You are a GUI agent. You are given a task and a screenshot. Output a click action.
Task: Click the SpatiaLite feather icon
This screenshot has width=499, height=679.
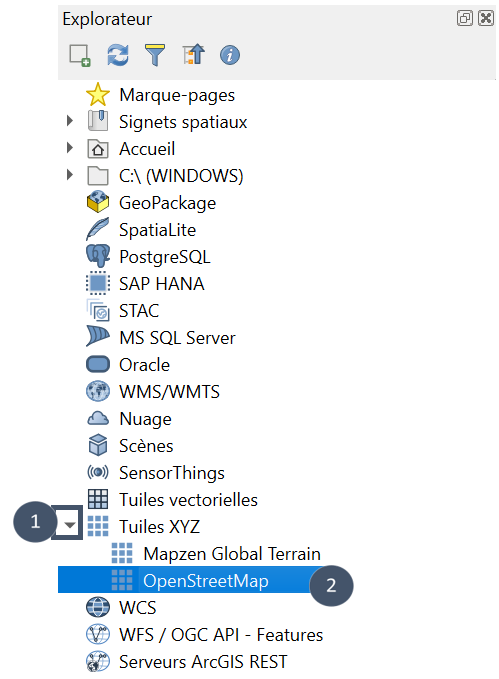click(x=98, y=229)
